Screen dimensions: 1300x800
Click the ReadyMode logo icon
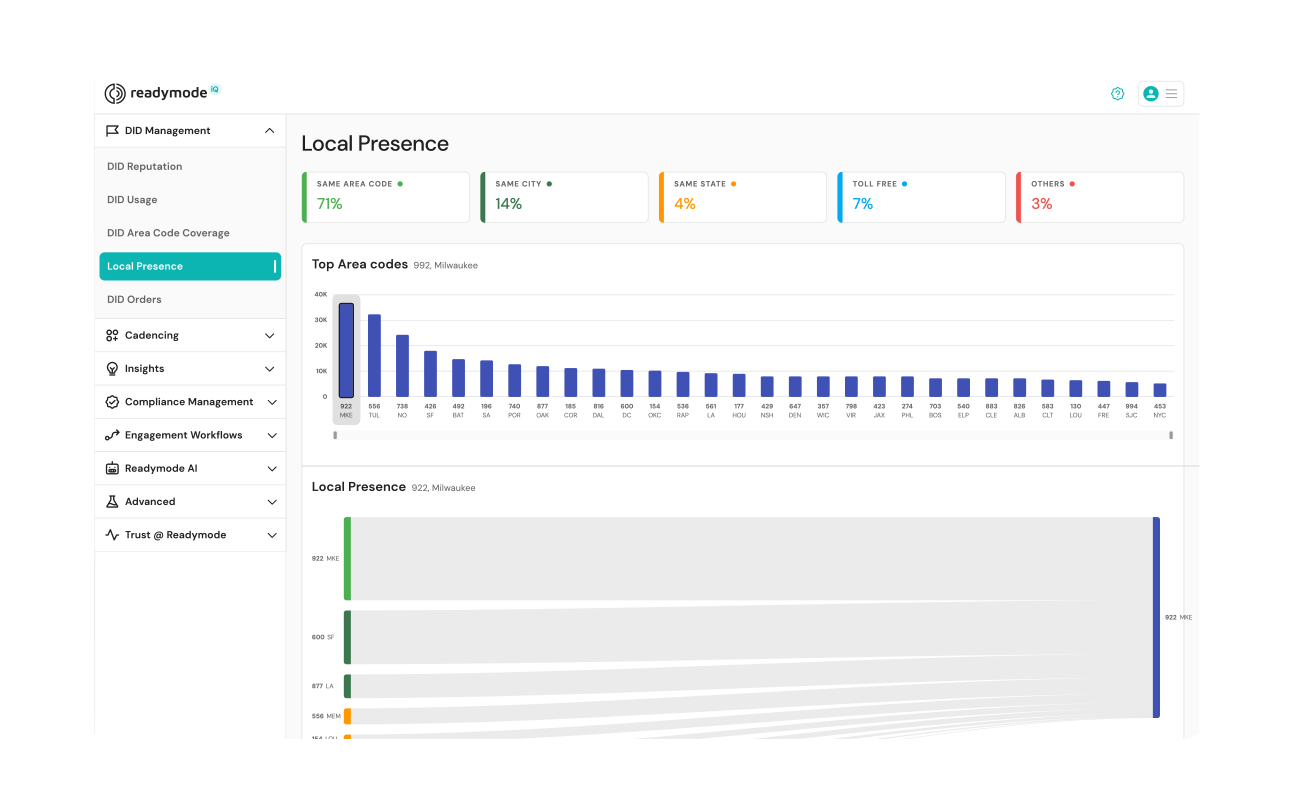click(114, 93)
